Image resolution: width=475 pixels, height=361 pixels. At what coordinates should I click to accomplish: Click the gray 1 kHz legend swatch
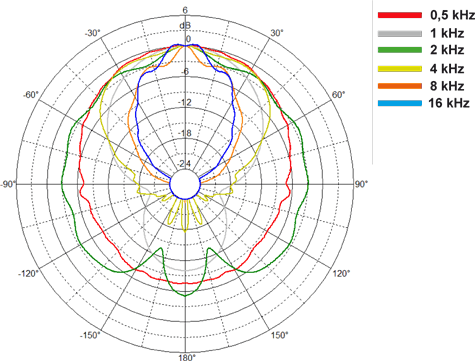(x=400, y=33)
